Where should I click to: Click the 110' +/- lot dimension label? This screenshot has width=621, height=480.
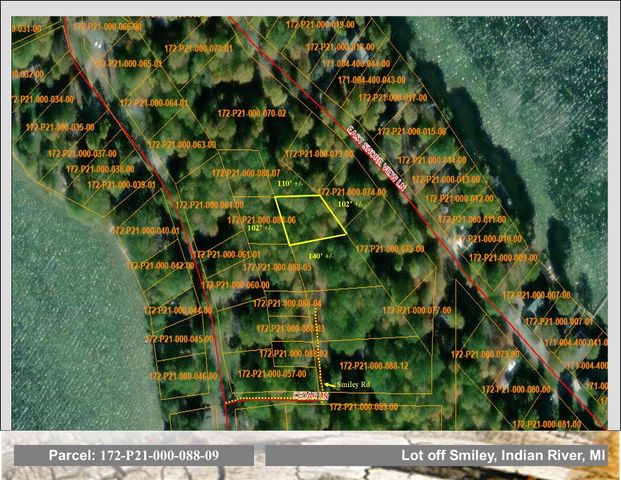point(291,184)
